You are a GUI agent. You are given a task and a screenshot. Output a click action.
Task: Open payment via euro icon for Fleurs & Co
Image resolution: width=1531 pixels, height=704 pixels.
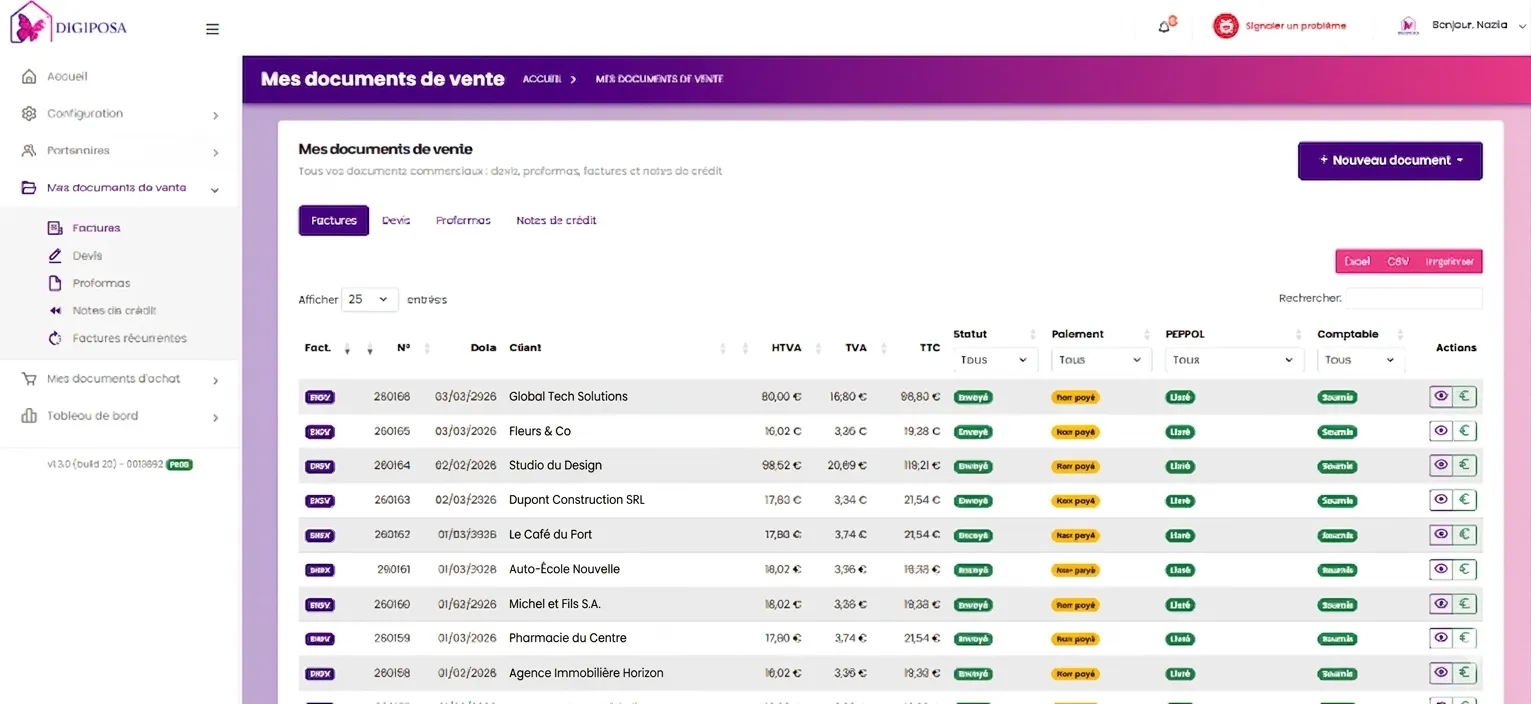pyautogui.click(x=1464, y=431)
